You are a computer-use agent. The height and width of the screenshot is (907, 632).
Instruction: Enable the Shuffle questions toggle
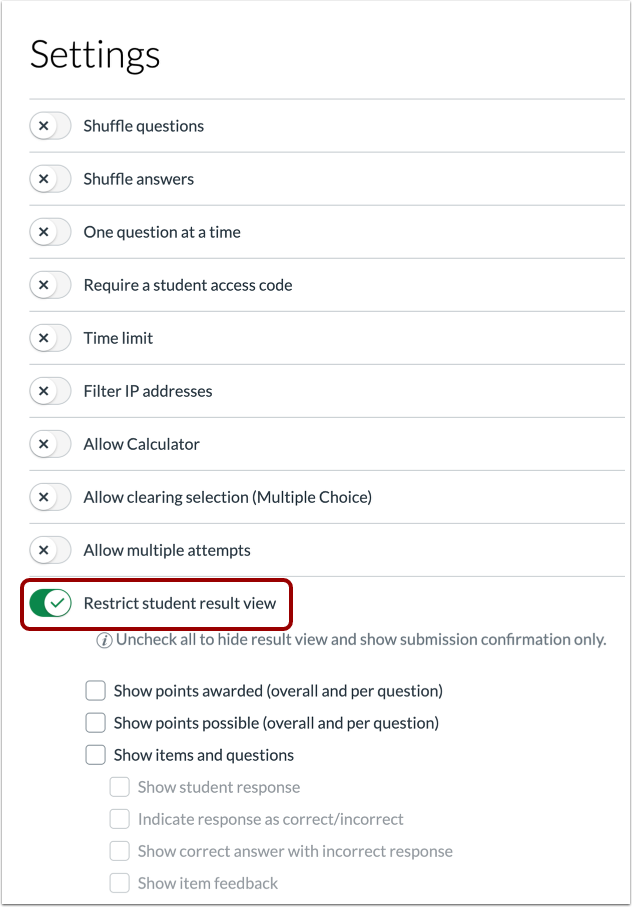click(x=50, y=126)
